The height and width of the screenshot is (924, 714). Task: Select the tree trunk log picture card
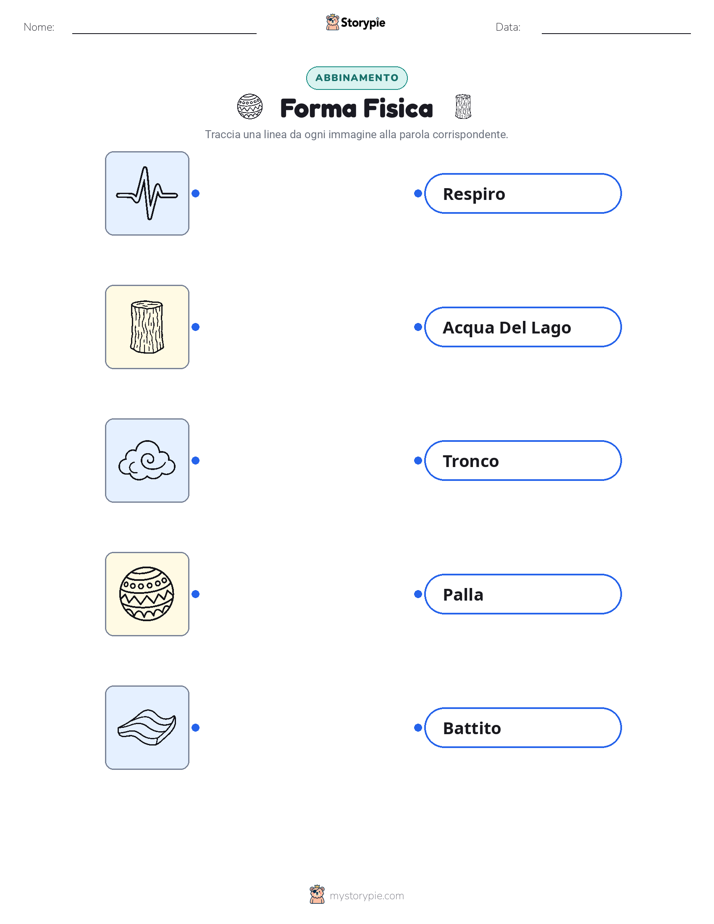pyautogui.click(x=147, y=327)
